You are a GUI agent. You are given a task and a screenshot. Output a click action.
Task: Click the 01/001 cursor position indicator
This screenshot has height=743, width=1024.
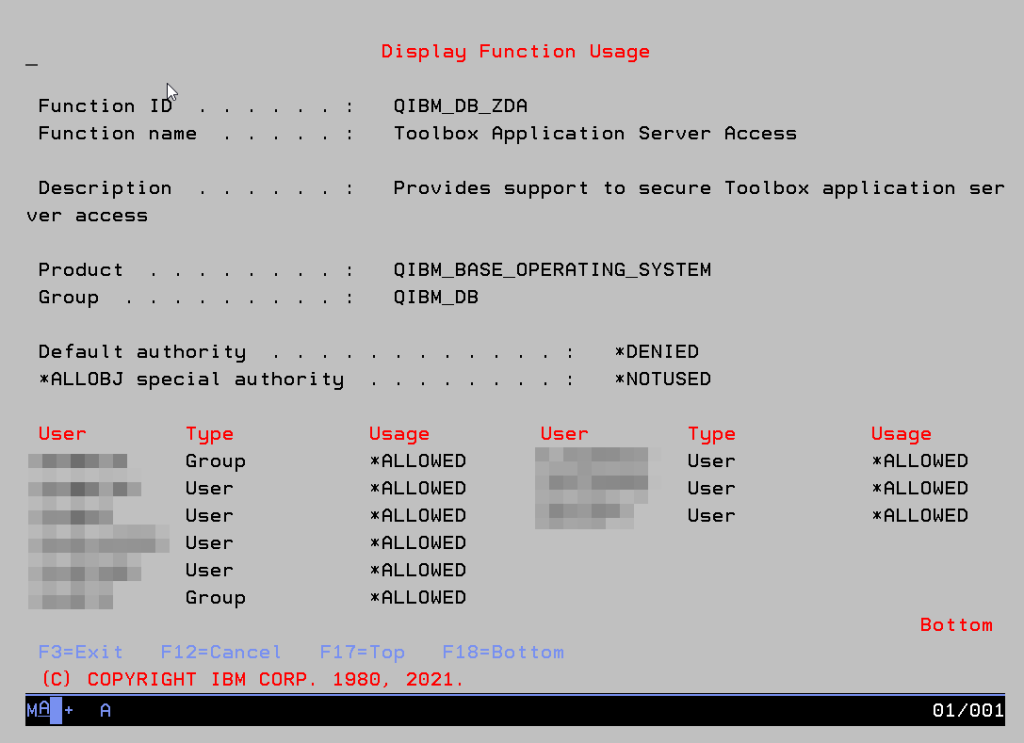coord(968,710)
